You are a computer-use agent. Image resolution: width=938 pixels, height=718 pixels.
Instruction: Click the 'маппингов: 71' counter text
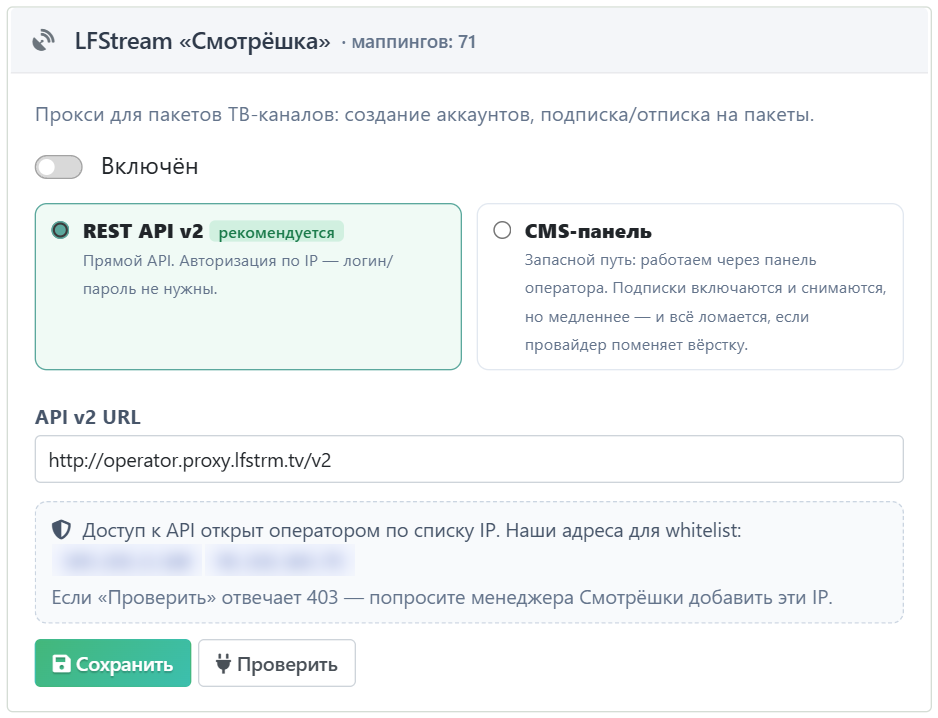pyautogui.click(x=413, y=42)
